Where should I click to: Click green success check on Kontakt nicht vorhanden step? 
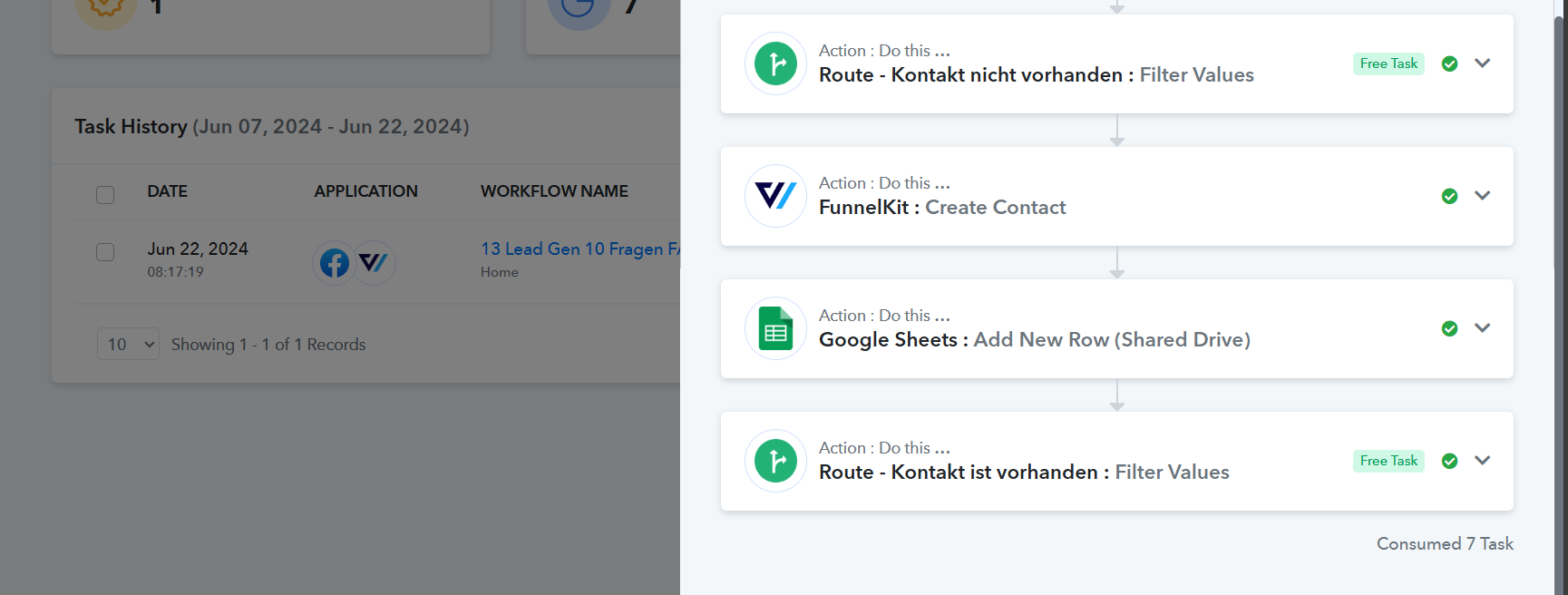coord(1449,63)
